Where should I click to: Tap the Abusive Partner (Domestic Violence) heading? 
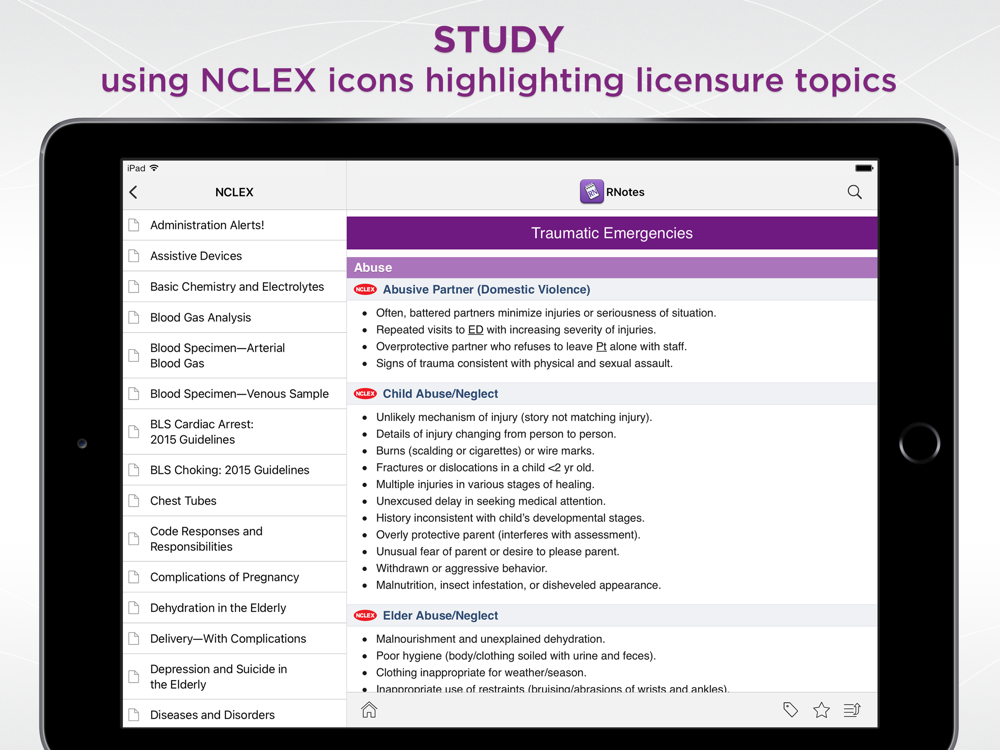(487, 290)
